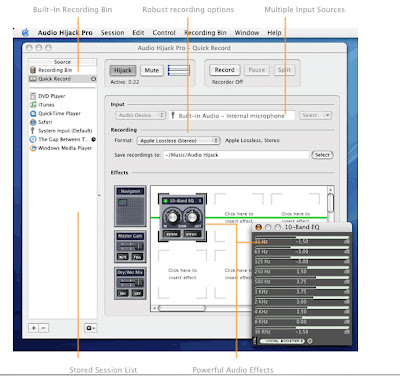This screenshot has width=400, height=376.
Task: Open the gear action menu below source list
Action: click(91, 328)
